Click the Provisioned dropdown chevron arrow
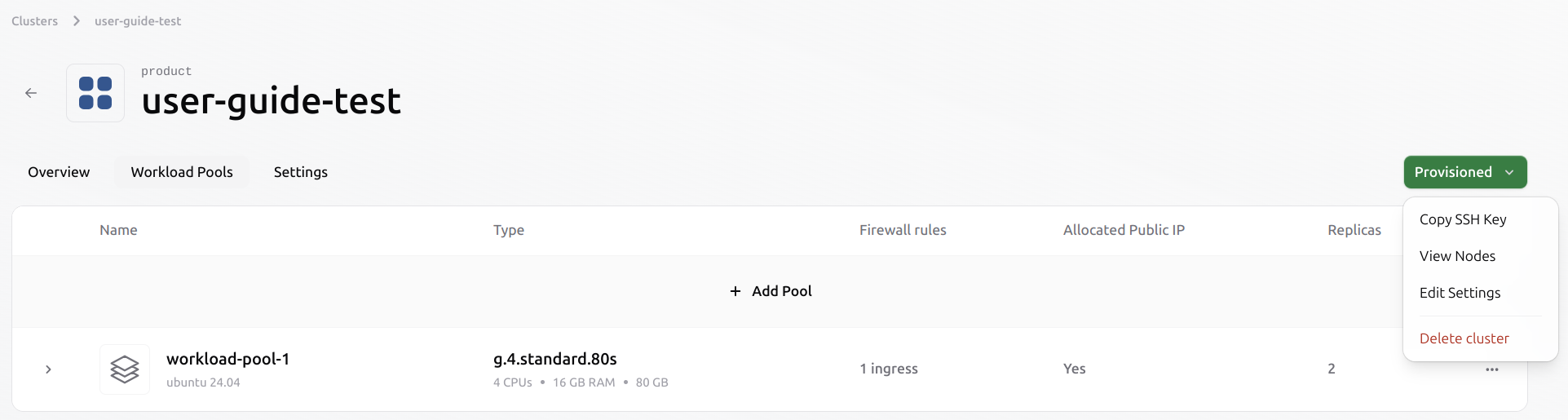The height and width of the screenshot is (420, 1568). (1509, 172)
